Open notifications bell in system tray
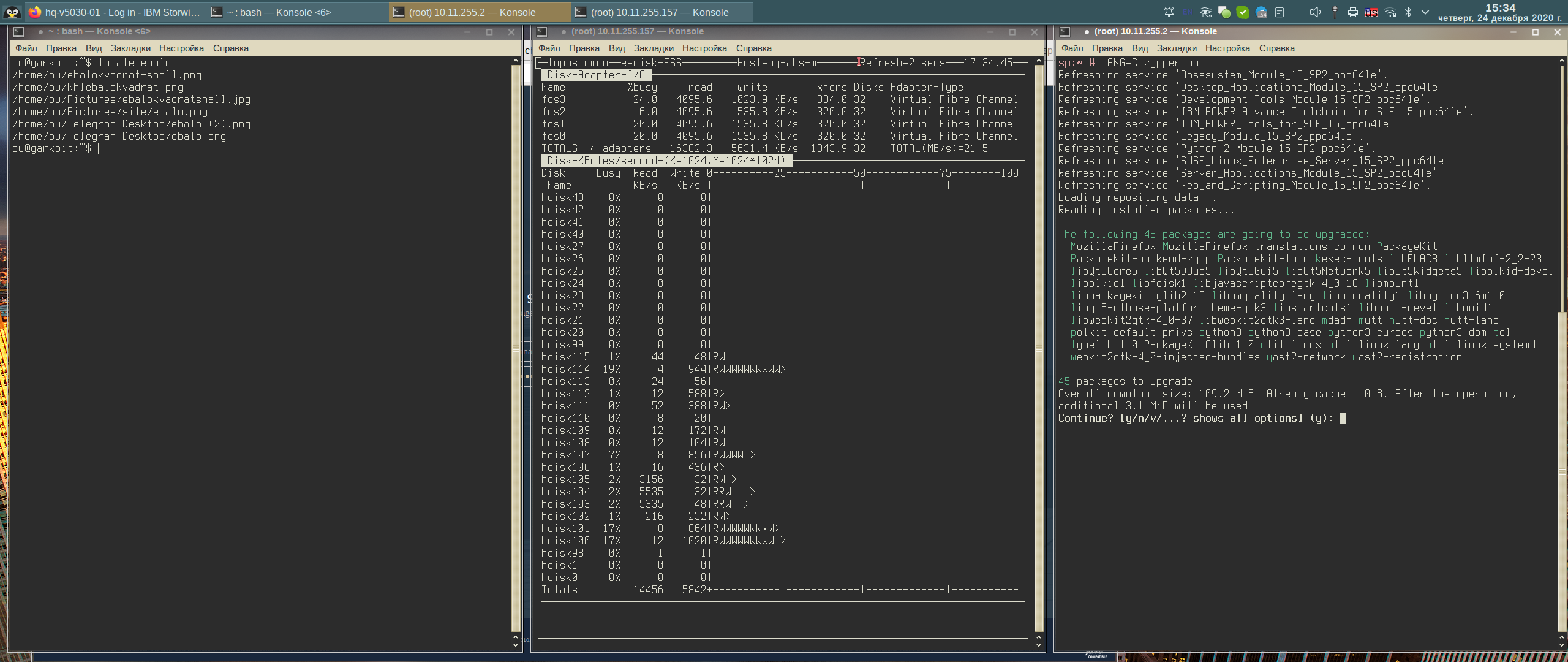 click(x=1169, y=12)
